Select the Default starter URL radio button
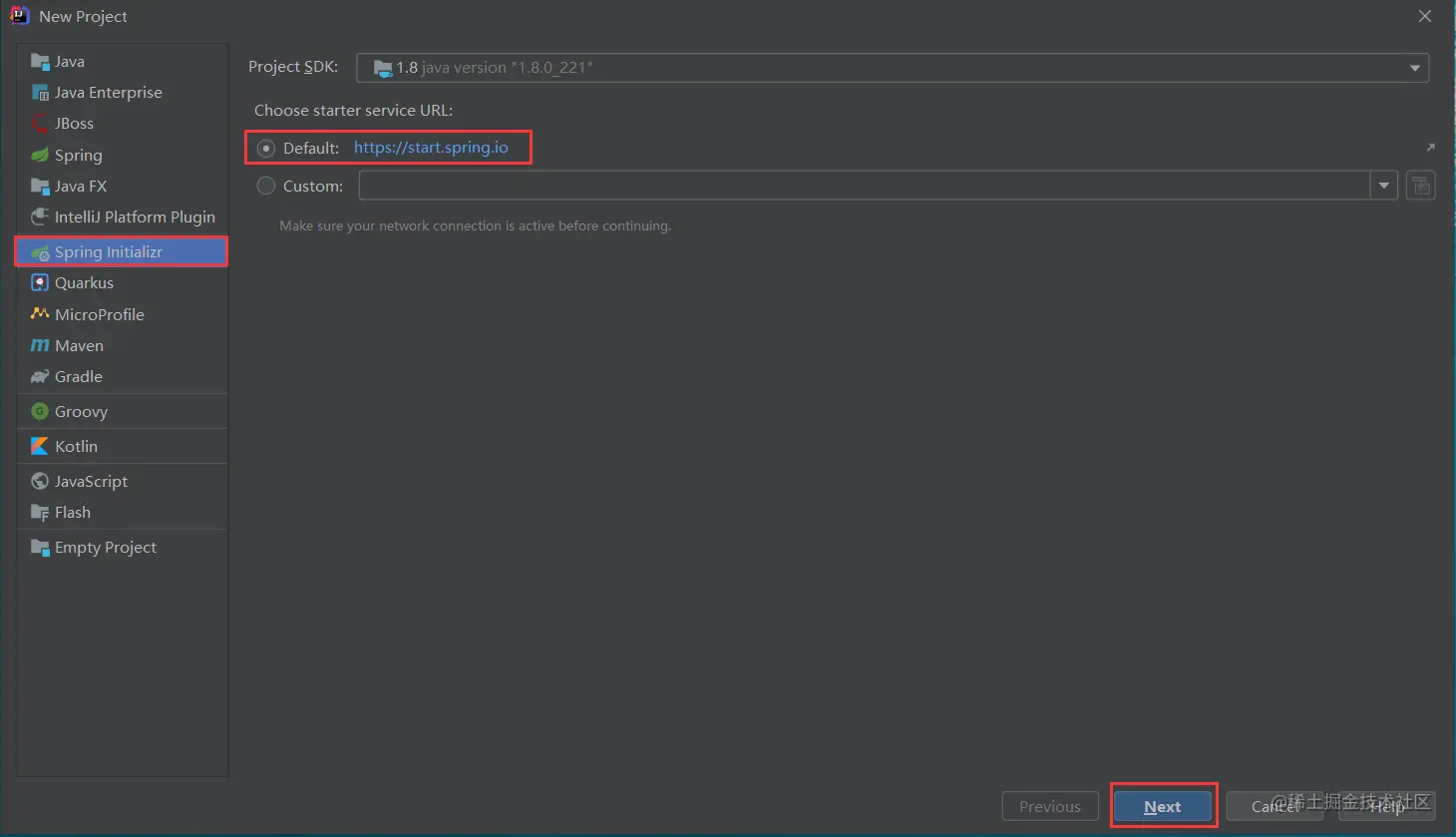The height and width of the screenshot is (837, 1456). 266,149
